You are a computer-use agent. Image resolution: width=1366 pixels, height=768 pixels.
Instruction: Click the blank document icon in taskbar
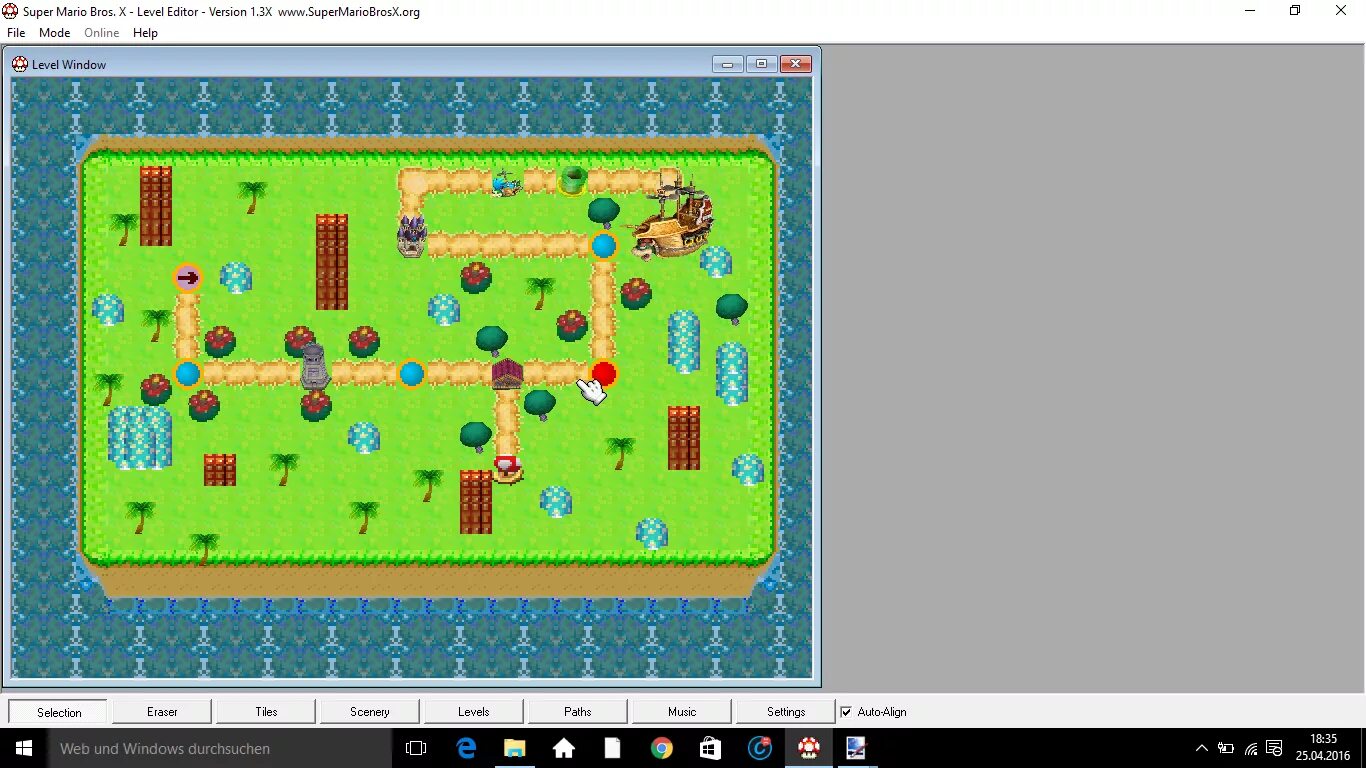click(x=612, y=748)
